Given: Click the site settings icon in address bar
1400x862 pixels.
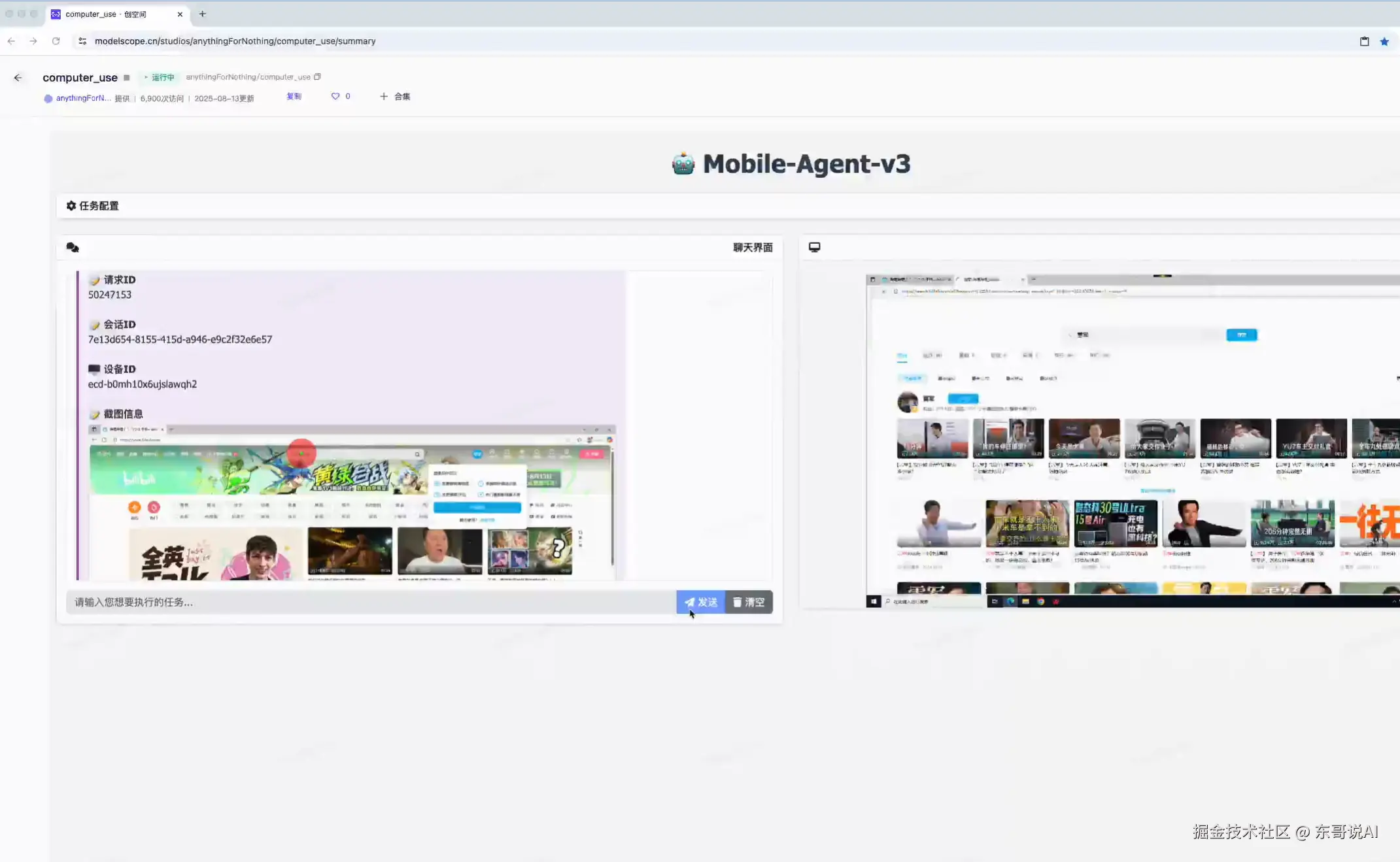Looking at the screenshot, I should pos(82,41).
